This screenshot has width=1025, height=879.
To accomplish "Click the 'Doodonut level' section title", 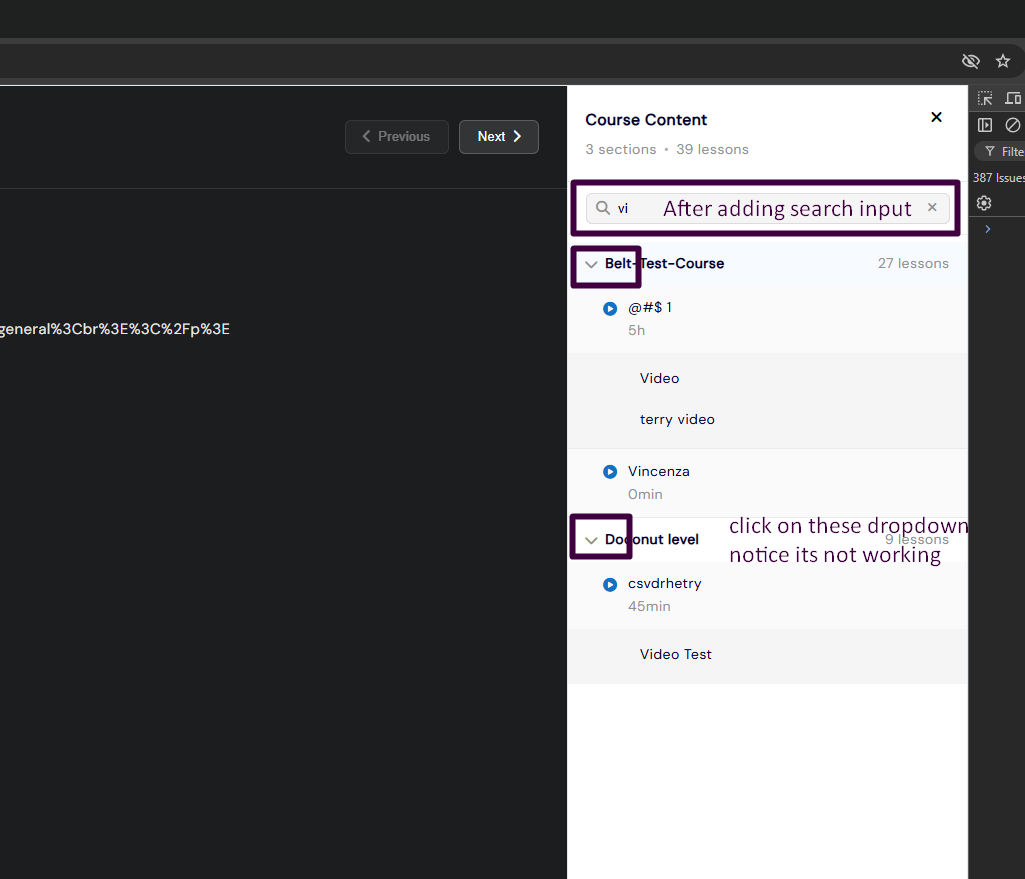I will [x=652, y=539].
